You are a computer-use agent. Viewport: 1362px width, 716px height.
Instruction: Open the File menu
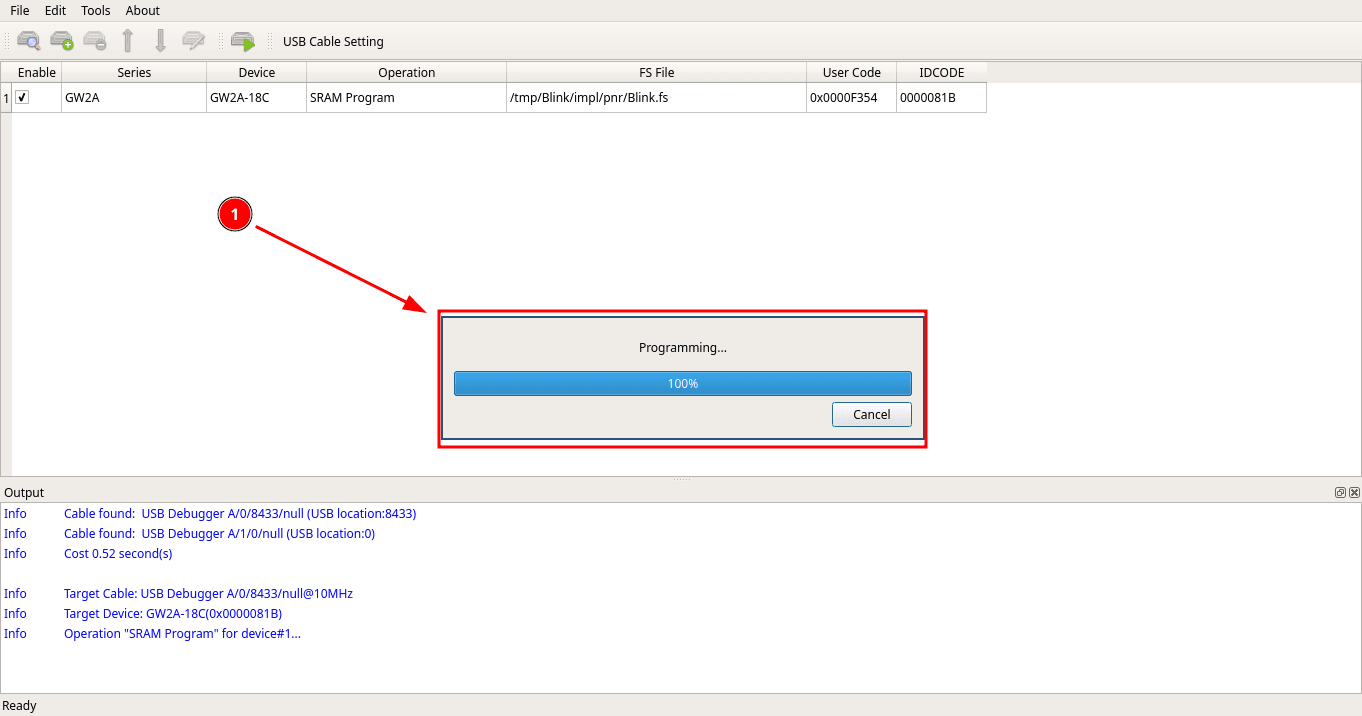(x=20, y=10)
